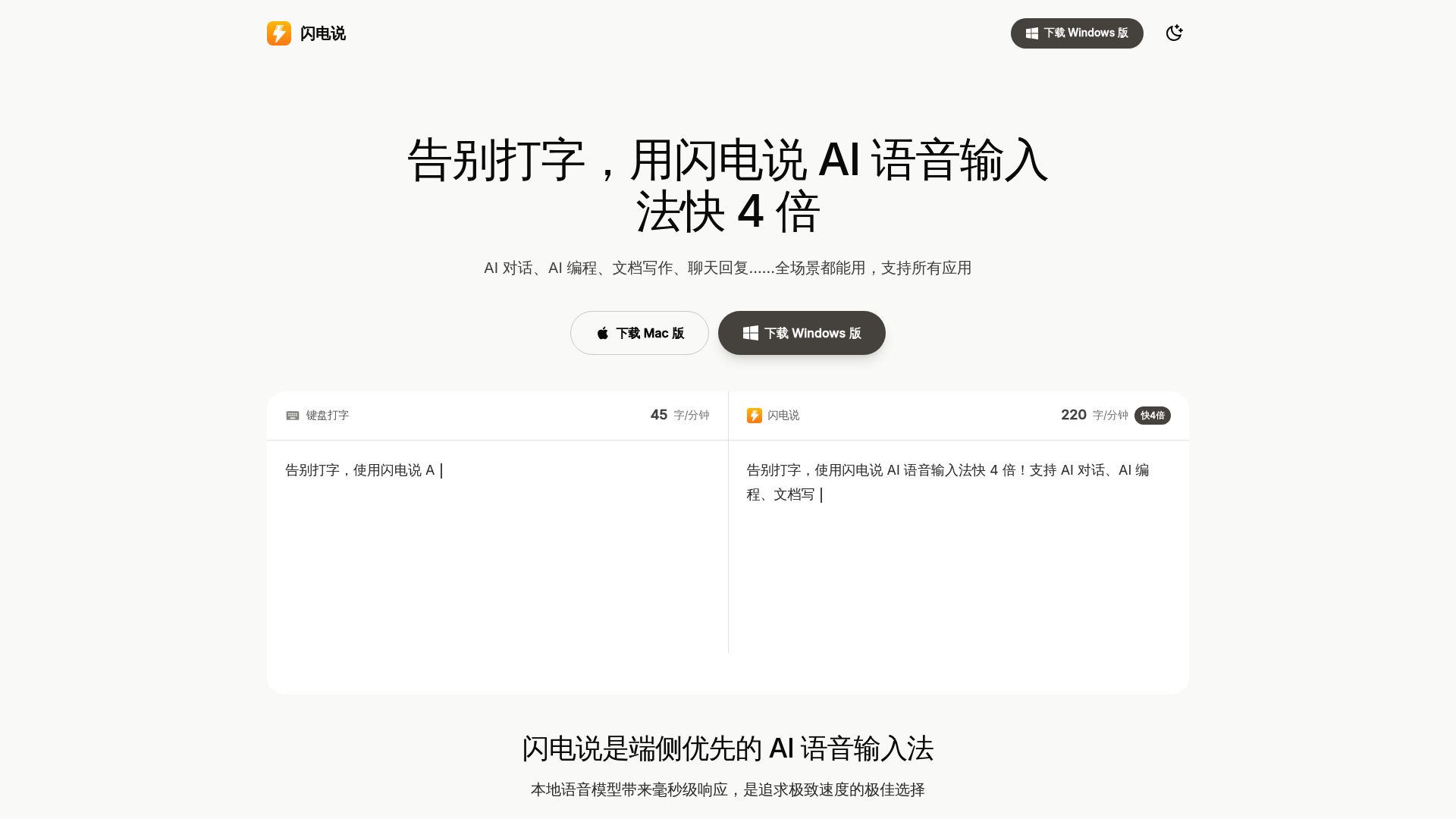
Task: Click the header 下载 Windows 版 button
Action: [1077, 33]
